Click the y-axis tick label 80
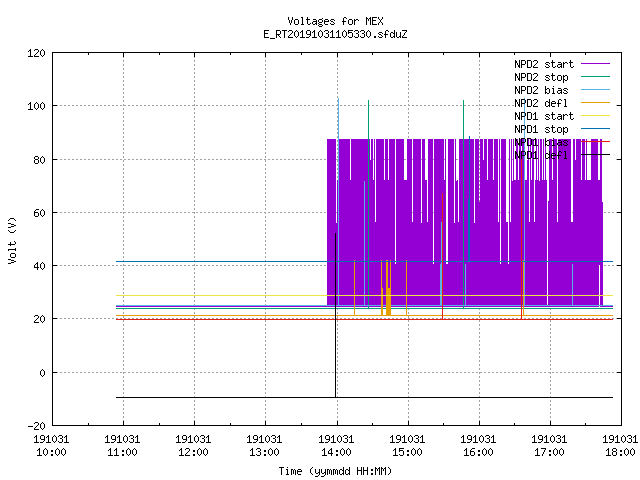 pos(39,160)
